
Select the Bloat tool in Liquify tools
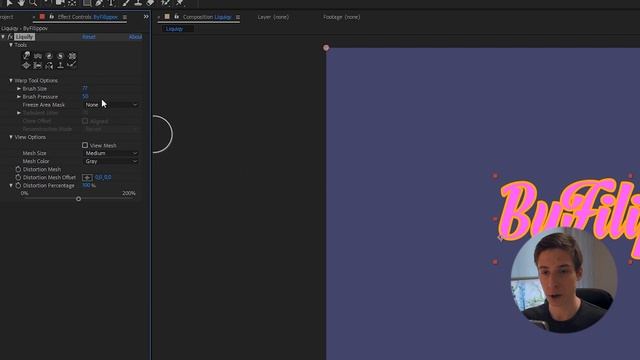(27, 65)
